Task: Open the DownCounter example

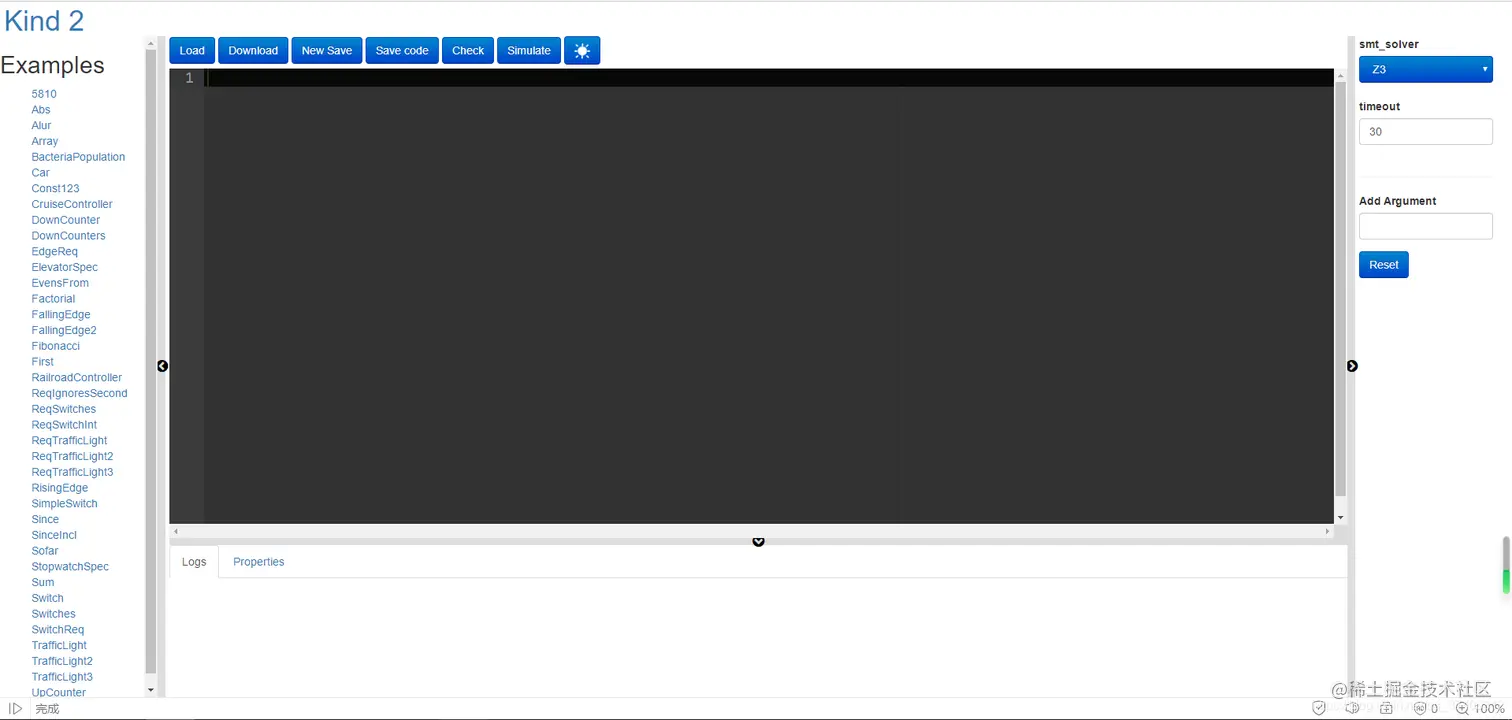Action: [66, 220]
